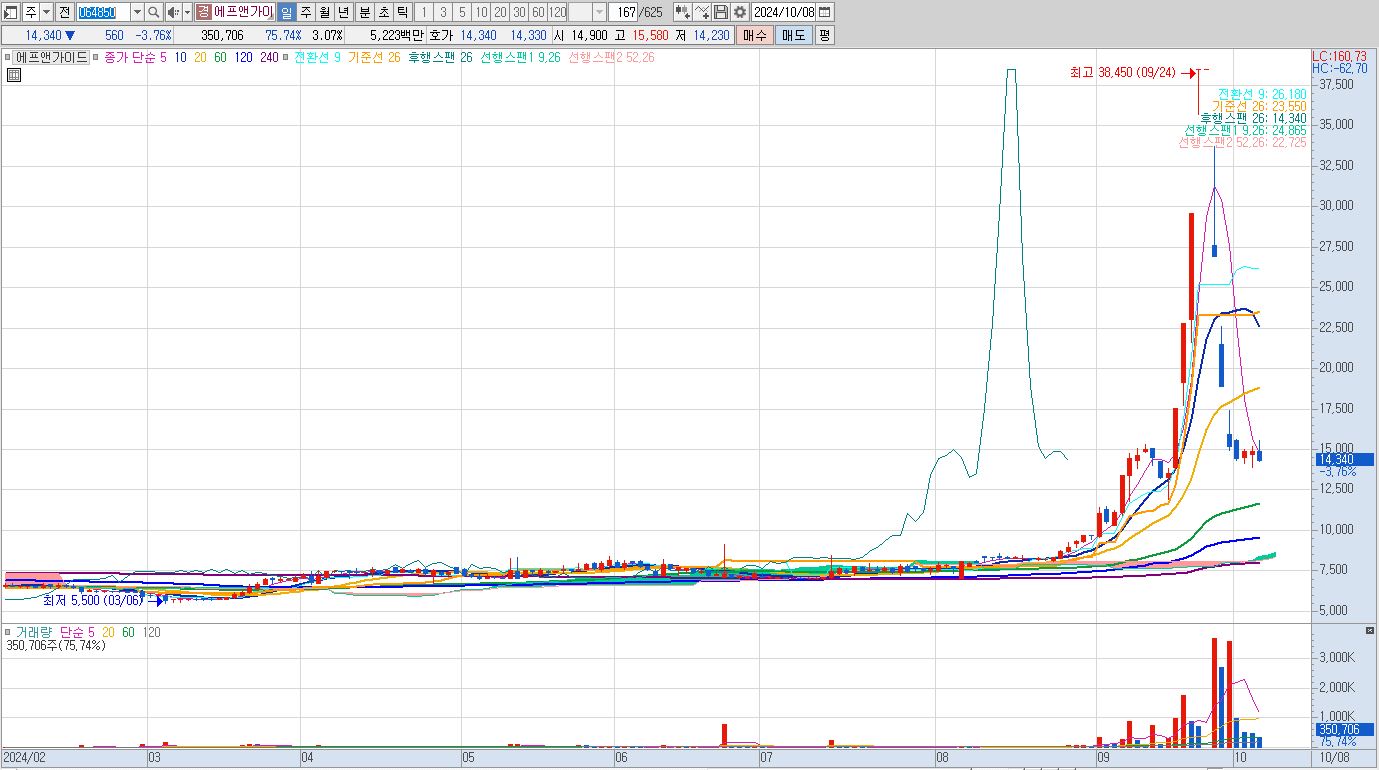Click the 매도 (sell) button
Screen dimensions: 1379x770
tap(793, 35)
